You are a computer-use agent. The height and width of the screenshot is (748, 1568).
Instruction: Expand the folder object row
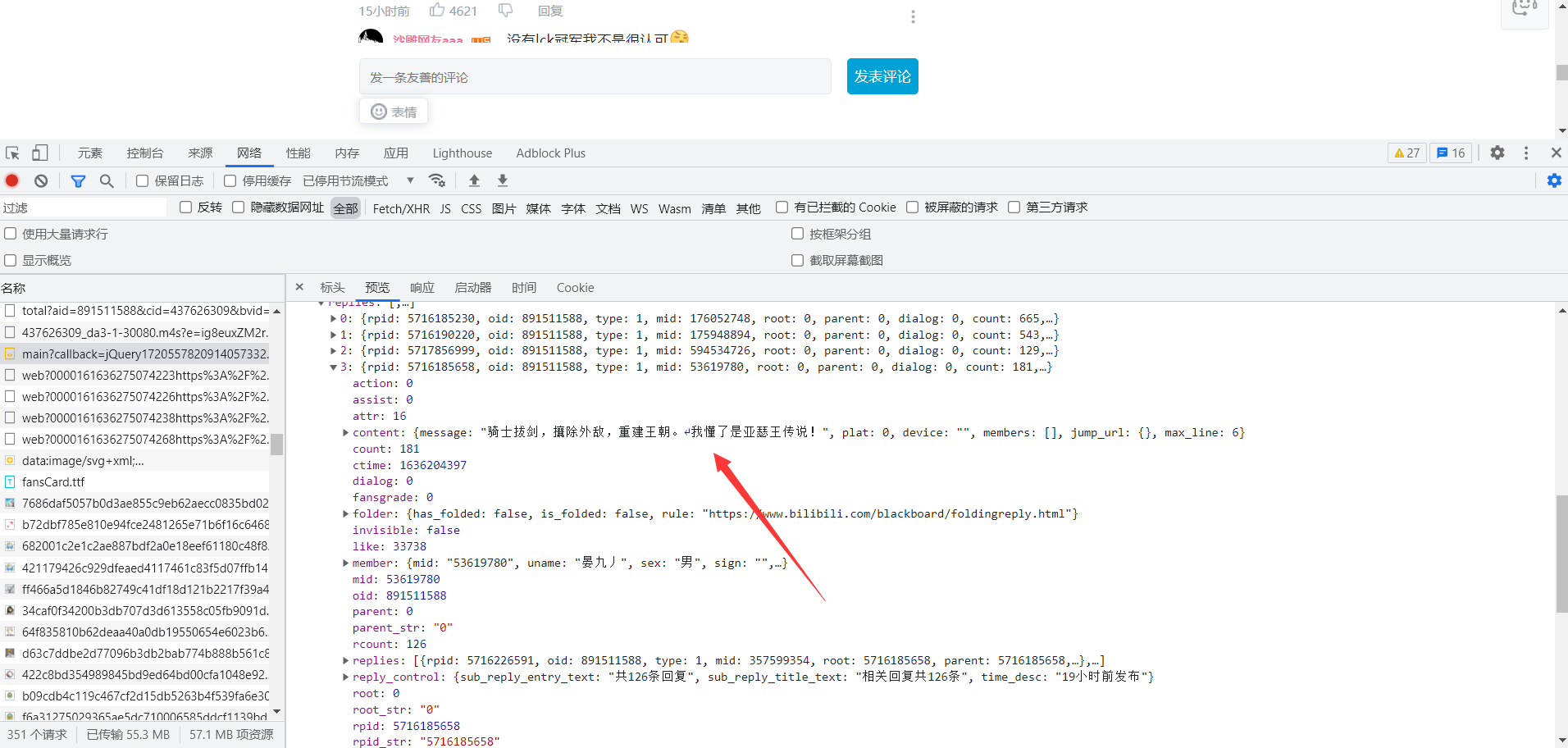(x=345, y=513)
